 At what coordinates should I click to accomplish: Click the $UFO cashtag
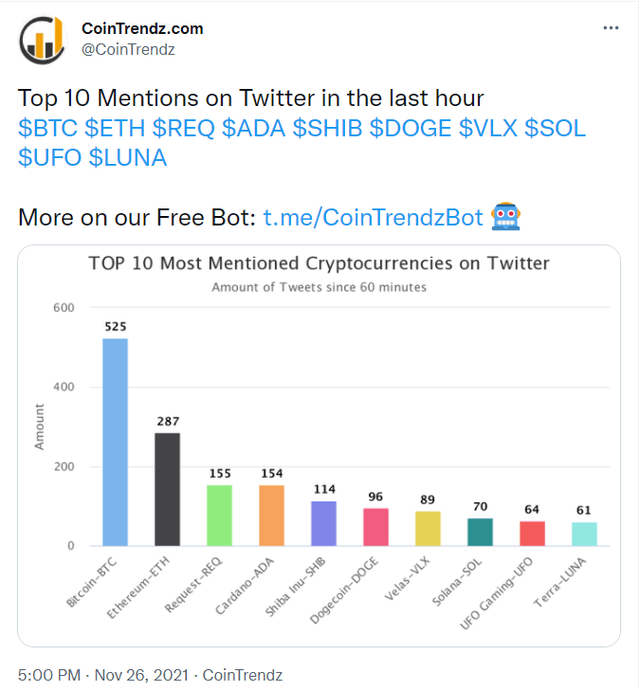tap(50, 158)
